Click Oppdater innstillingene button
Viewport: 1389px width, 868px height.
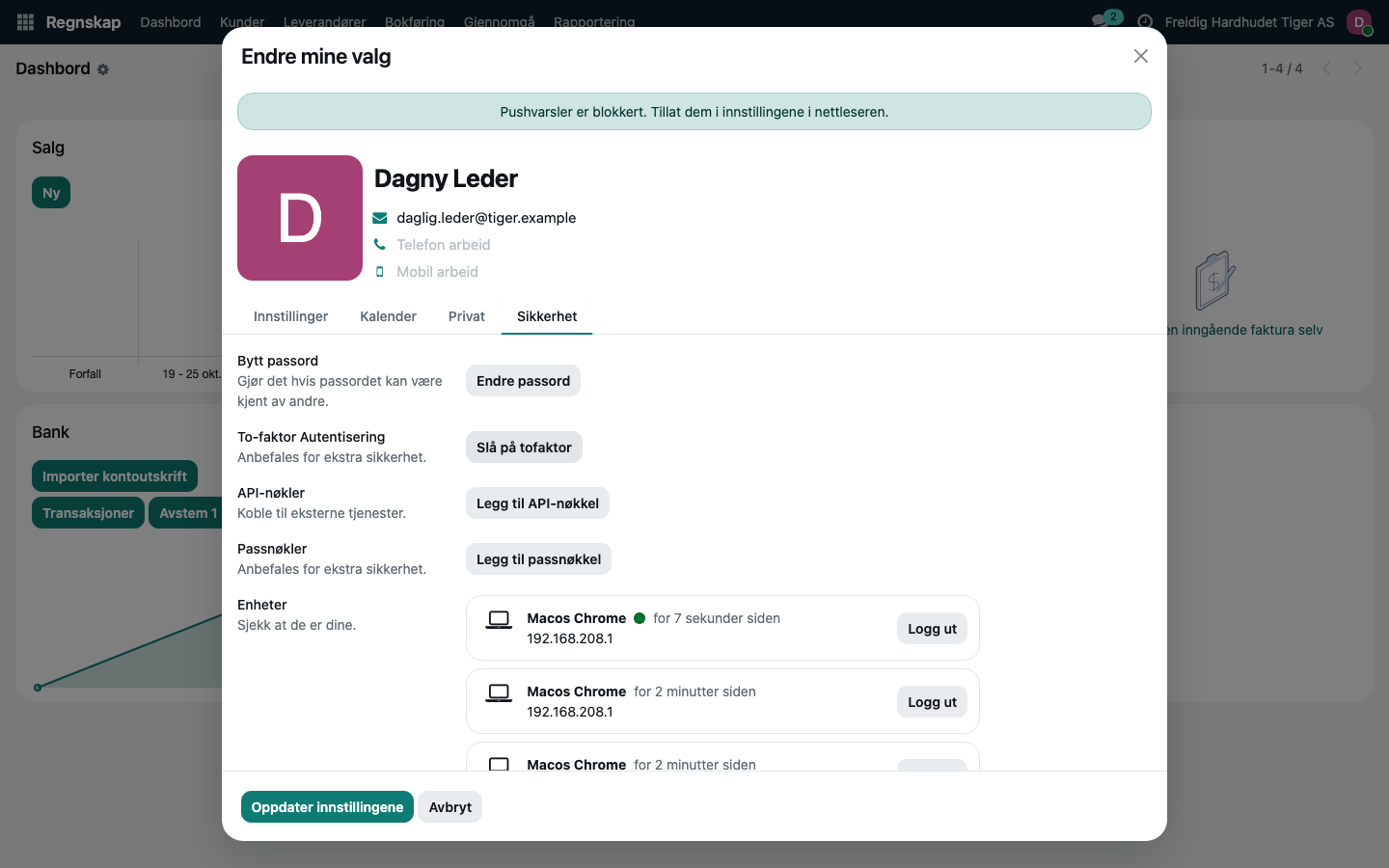[x=327, y=807]
